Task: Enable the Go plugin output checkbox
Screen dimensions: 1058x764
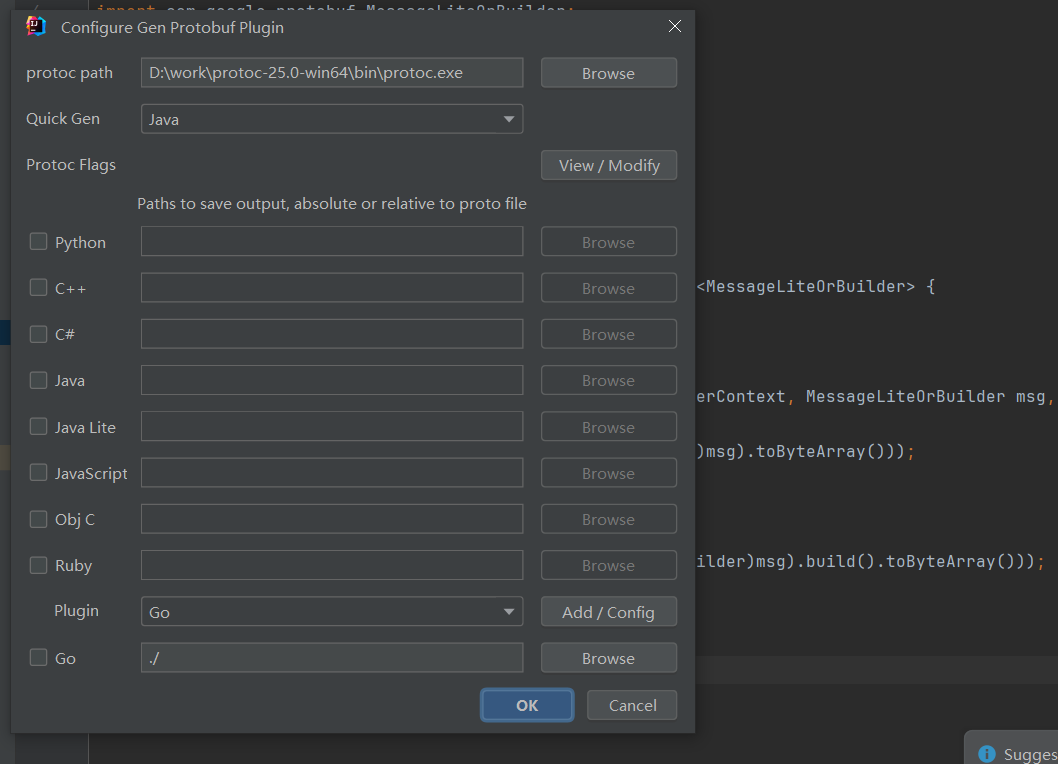Action: [x=38, y=657]
